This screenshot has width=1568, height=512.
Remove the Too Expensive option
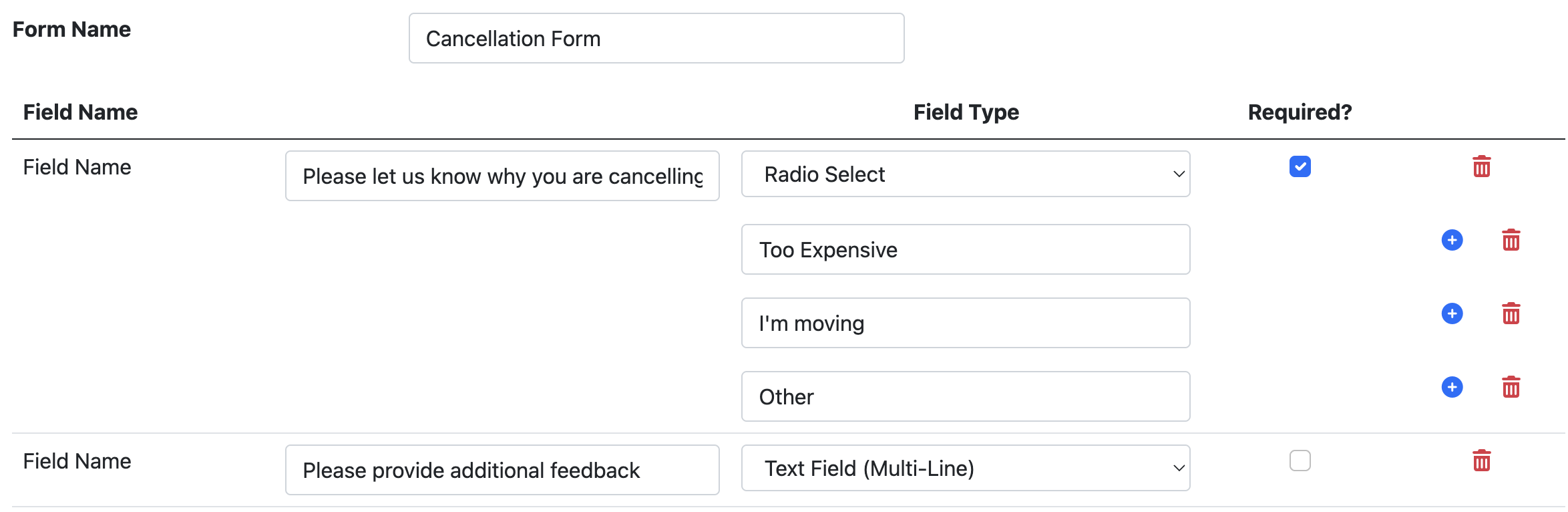point(1511,240)
